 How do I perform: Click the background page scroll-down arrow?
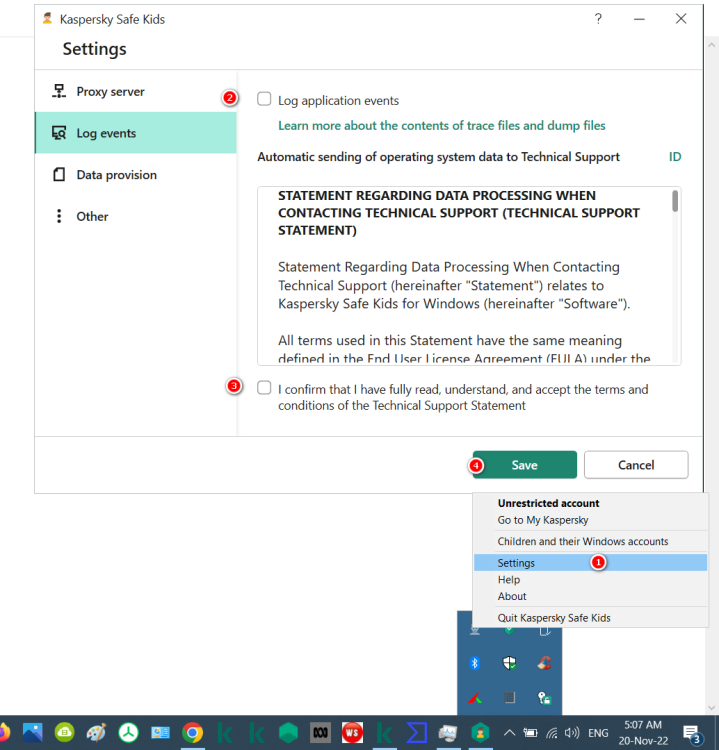pyautogui.click(x=711, y=707)
